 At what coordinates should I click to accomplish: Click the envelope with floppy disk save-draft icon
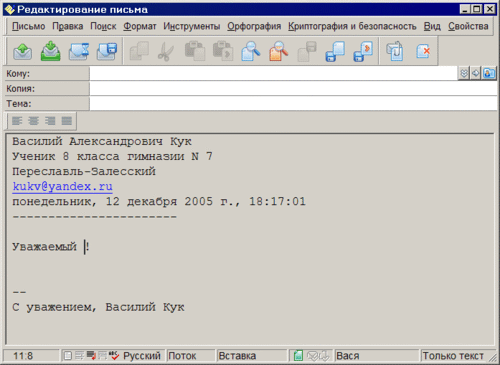[107, 51]
